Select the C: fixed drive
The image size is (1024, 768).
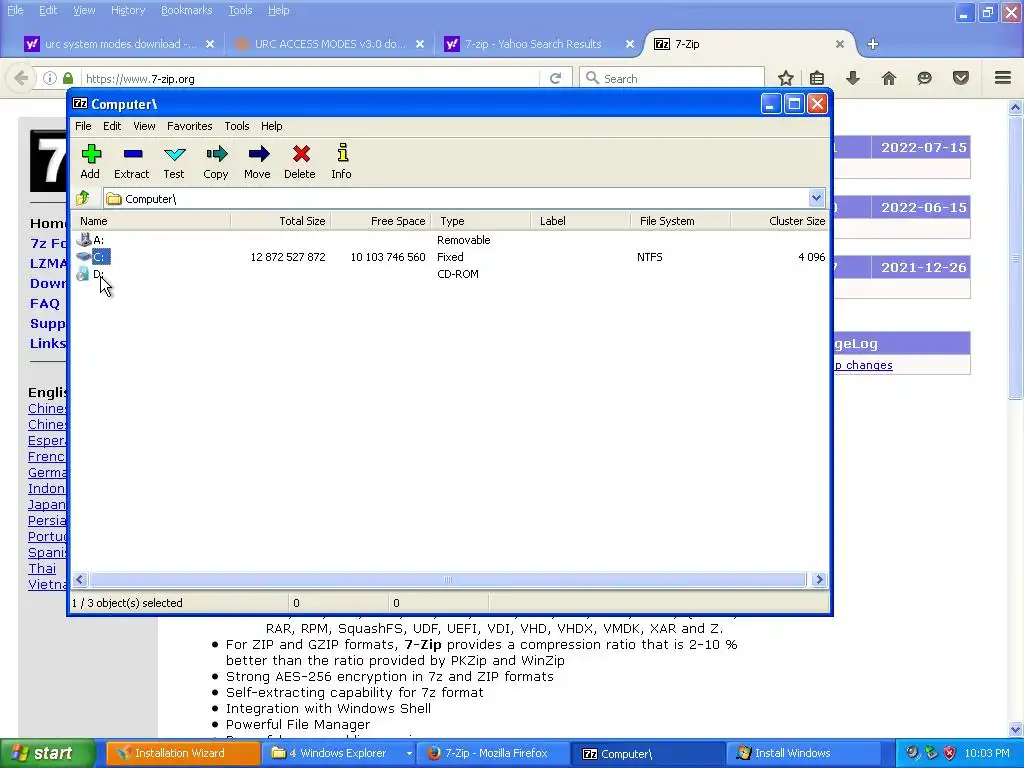pos(93,257)
